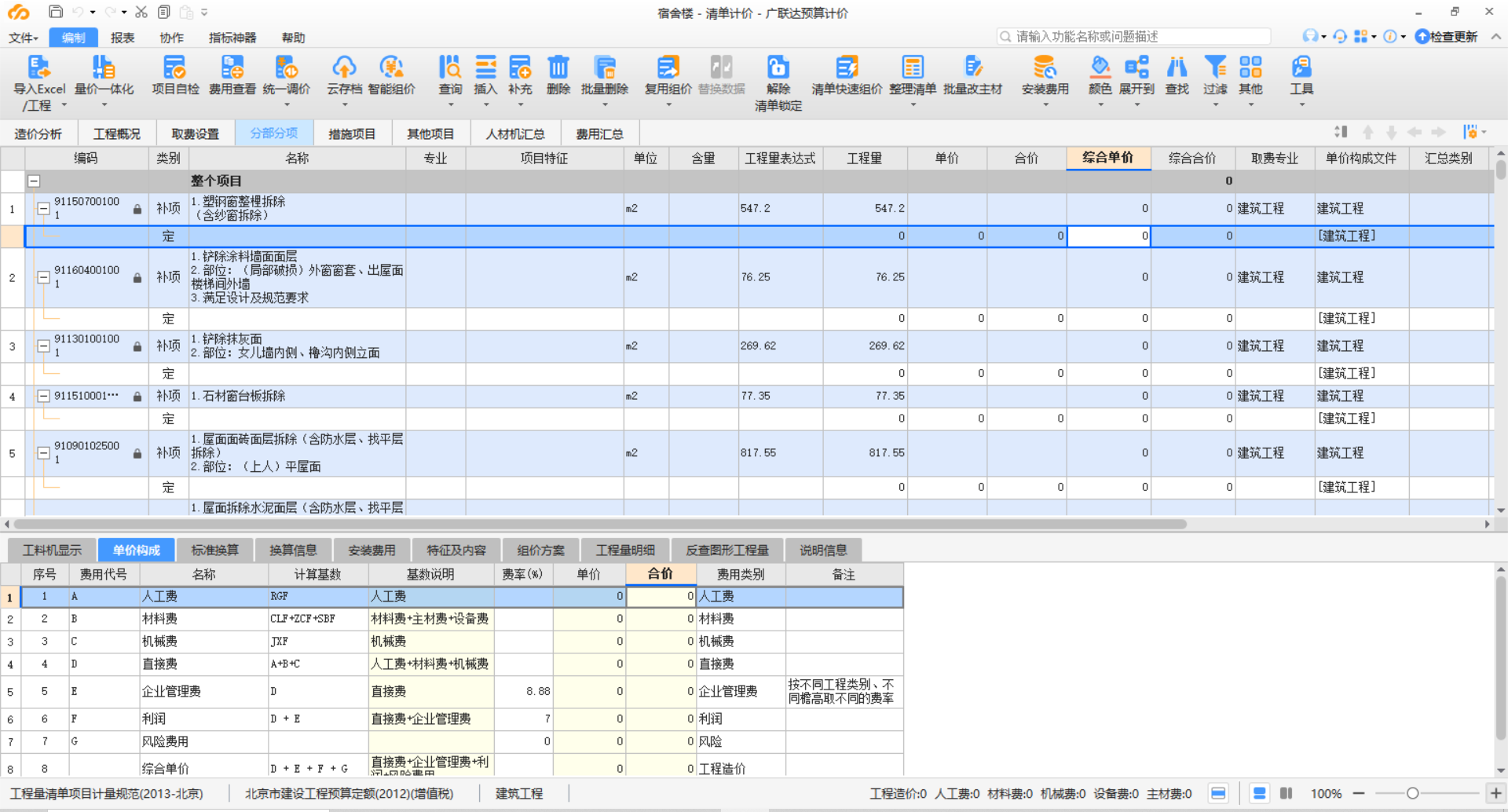The image size is (1508, 812).
Task: Collapse the 石材窗台板拆除 row
Action: [x=44, y=397]
